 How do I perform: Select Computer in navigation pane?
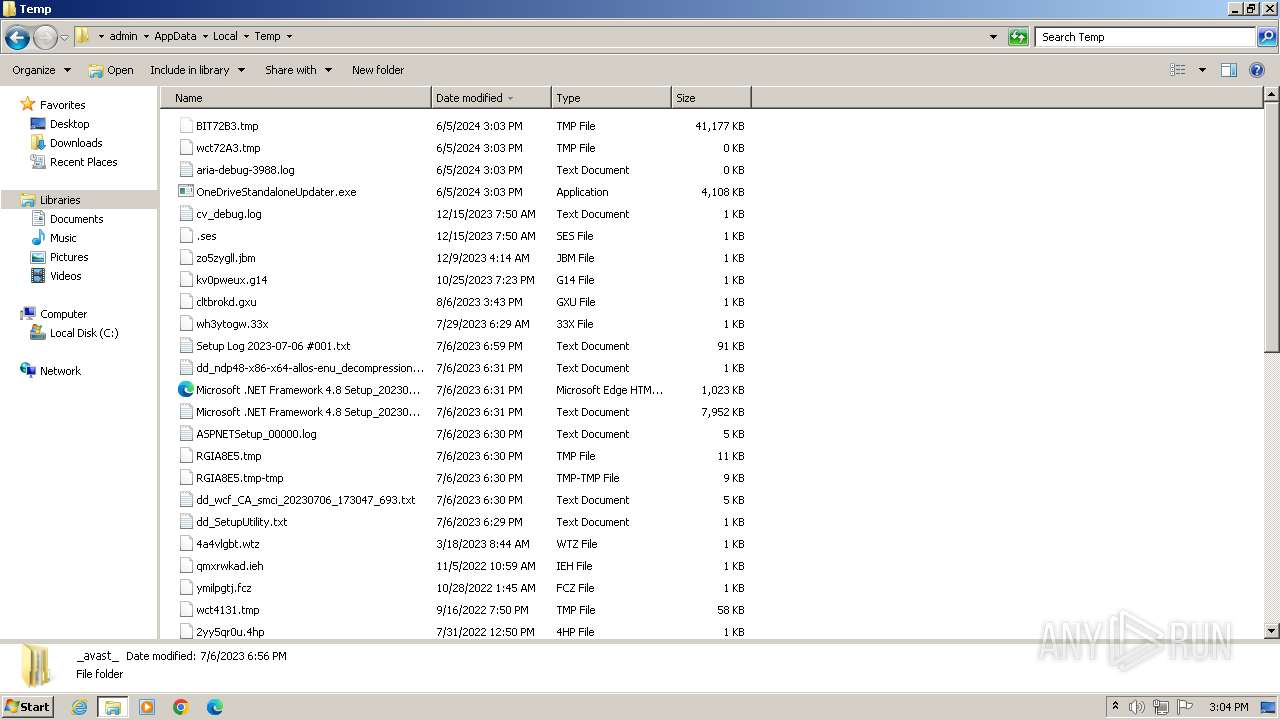[x=63, y=314]
